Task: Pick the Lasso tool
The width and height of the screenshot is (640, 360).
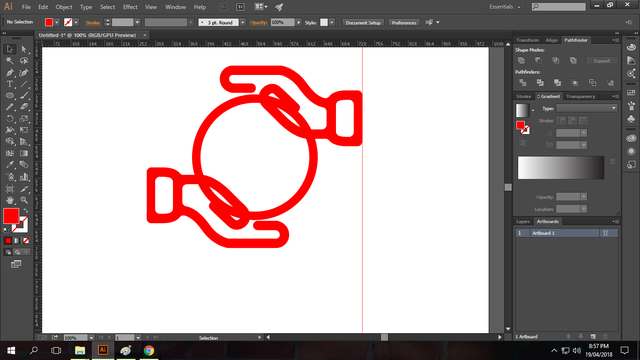Action: [24, 61]
